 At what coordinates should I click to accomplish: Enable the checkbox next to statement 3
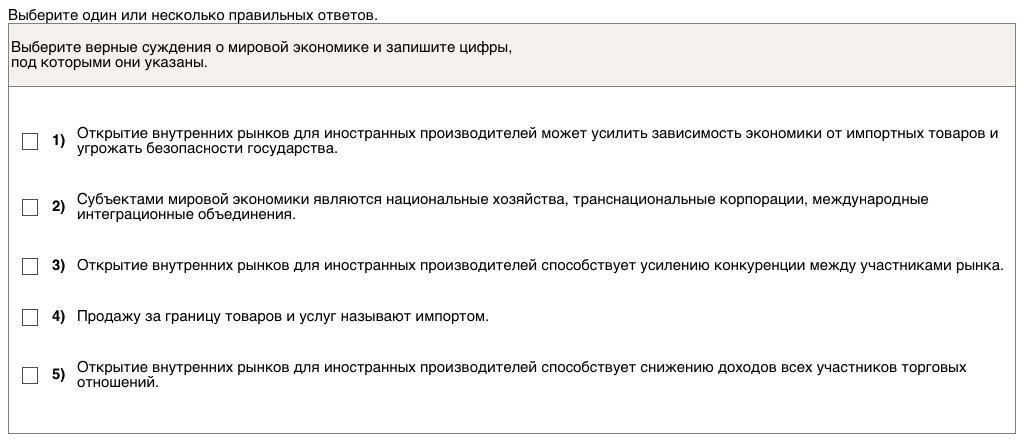click(30, 266)
